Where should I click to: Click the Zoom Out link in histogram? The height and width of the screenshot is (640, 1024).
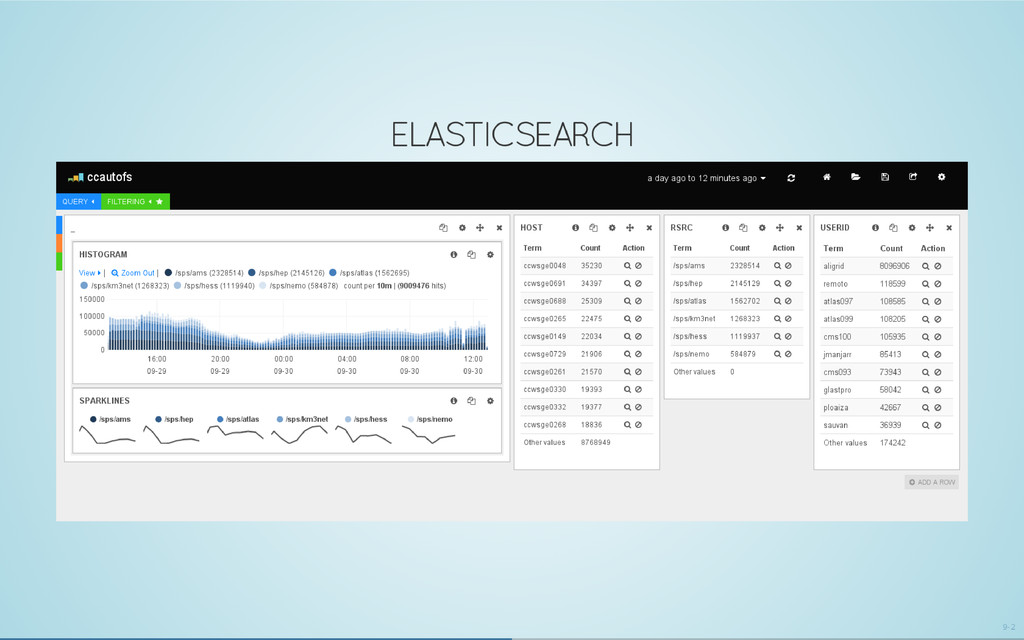coord(133,273)
